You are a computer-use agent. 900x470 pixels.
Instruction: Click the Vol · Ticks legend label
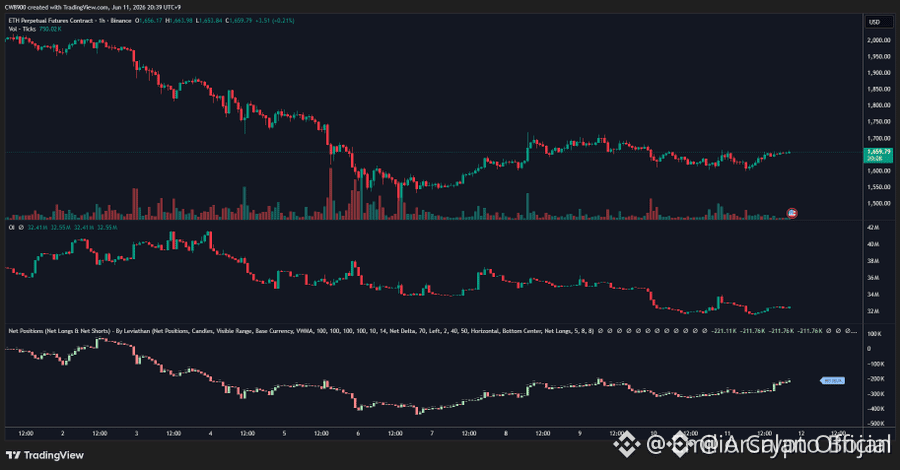click(22, 29)
